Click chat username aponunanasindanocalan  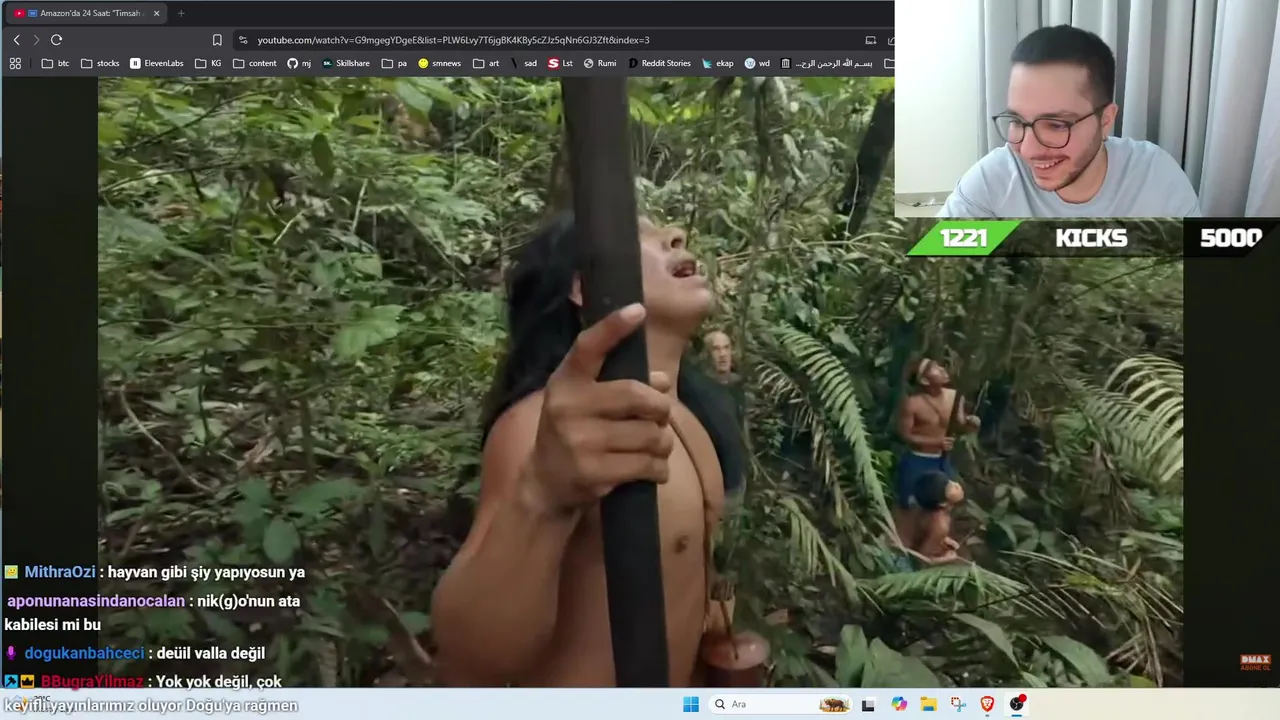tap(96, 601)
